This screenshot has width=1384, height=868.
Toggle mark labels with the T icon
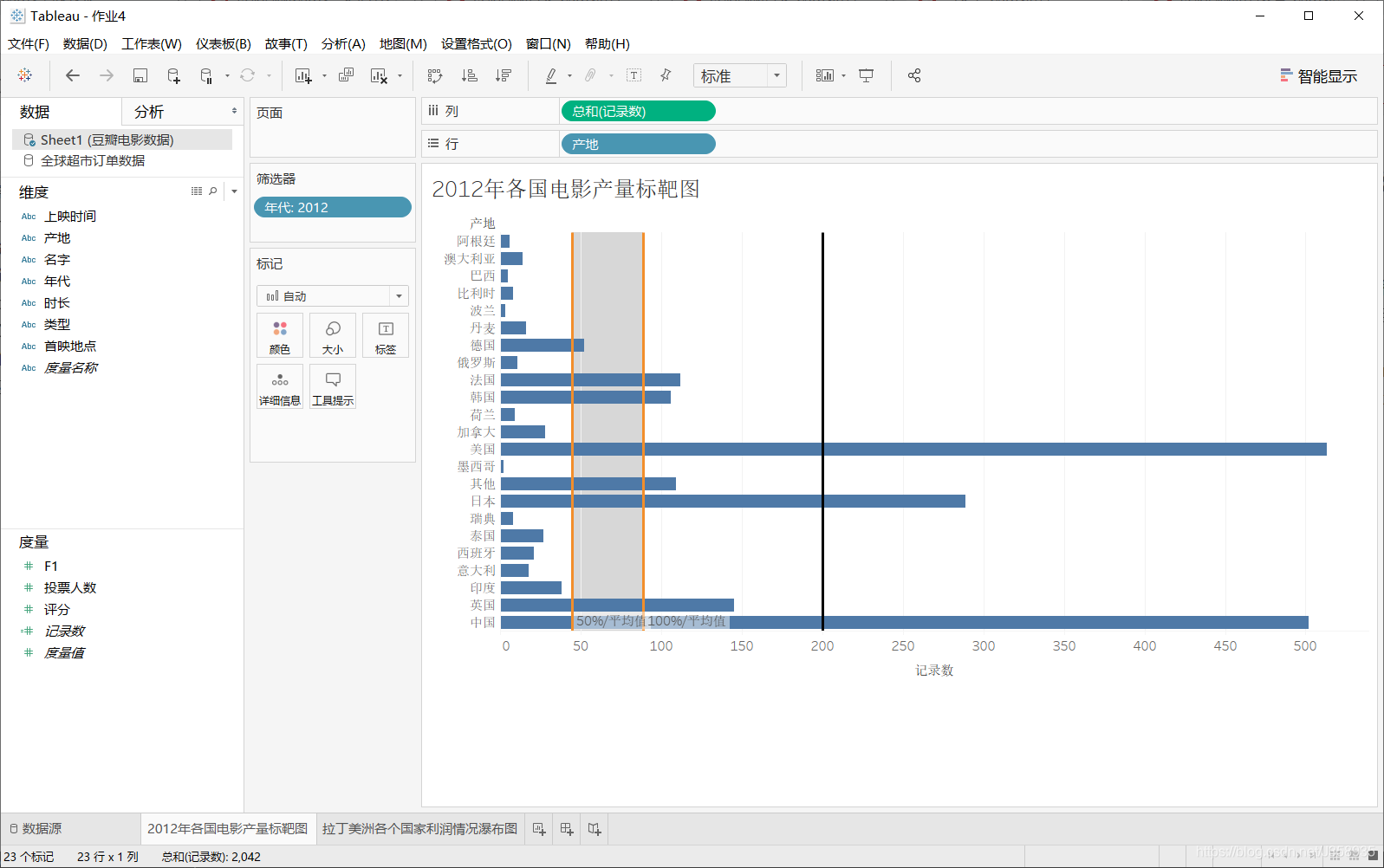(x=634, y=75)
